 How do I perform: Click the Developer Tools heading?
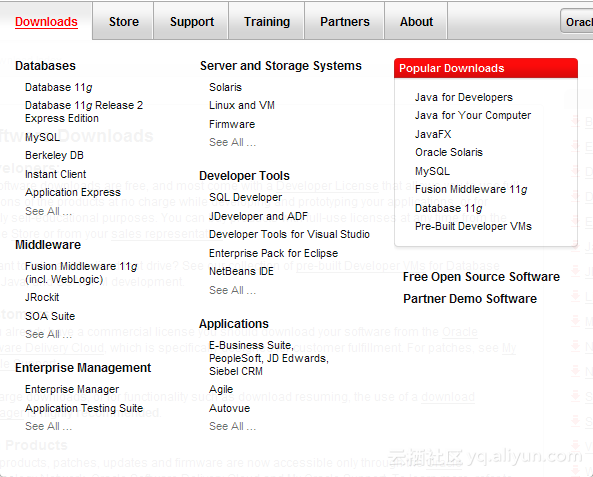tap(244, 176)
